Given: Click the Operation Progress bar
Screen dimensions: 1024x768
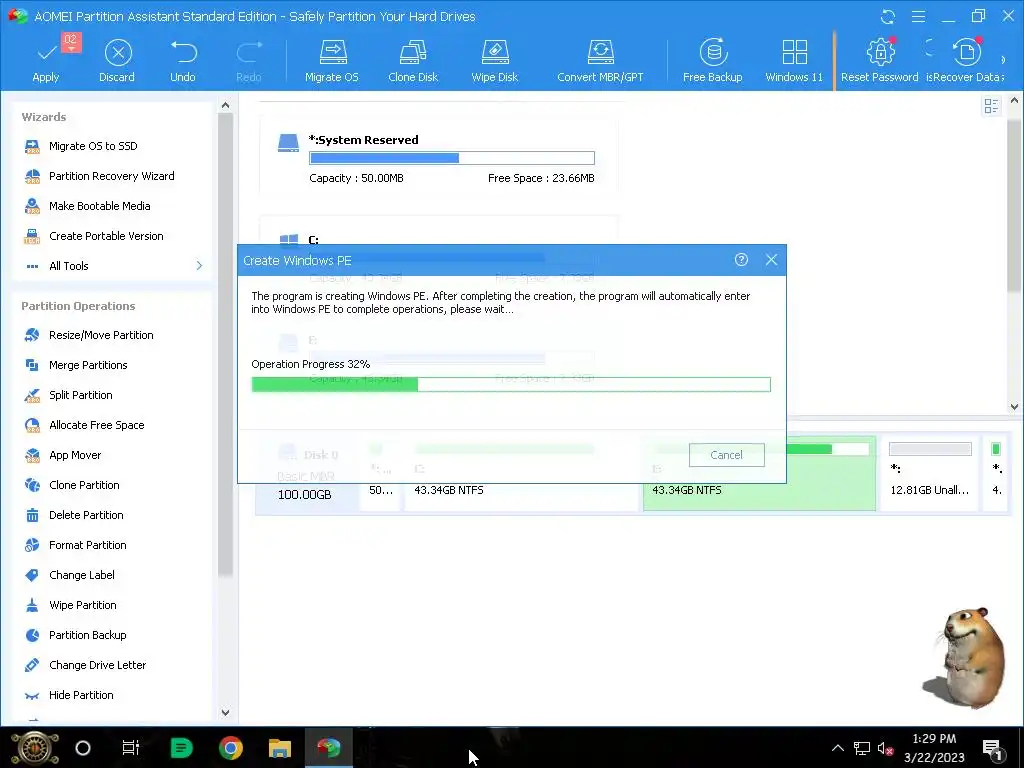Looking at the screenshot, I should pos(511,385).
